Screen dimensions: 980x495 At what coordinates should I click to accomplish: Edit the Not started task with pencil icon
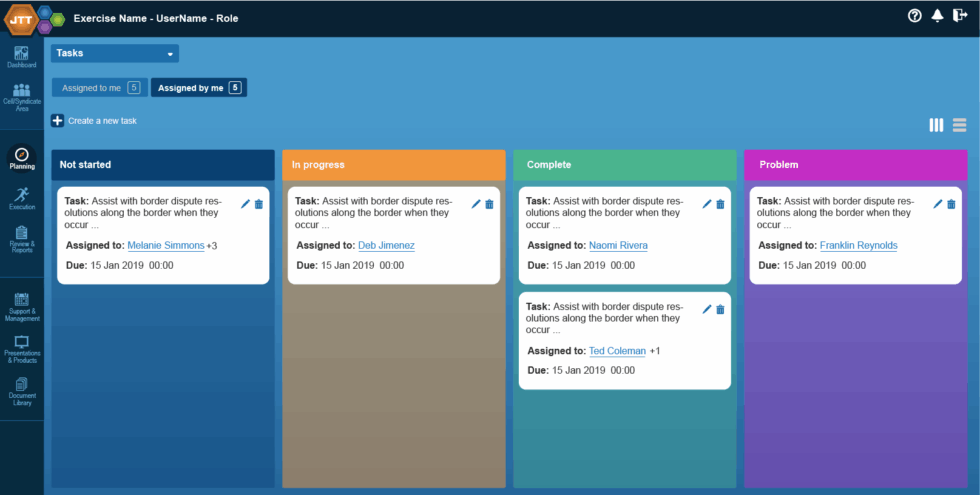[246, 204]
